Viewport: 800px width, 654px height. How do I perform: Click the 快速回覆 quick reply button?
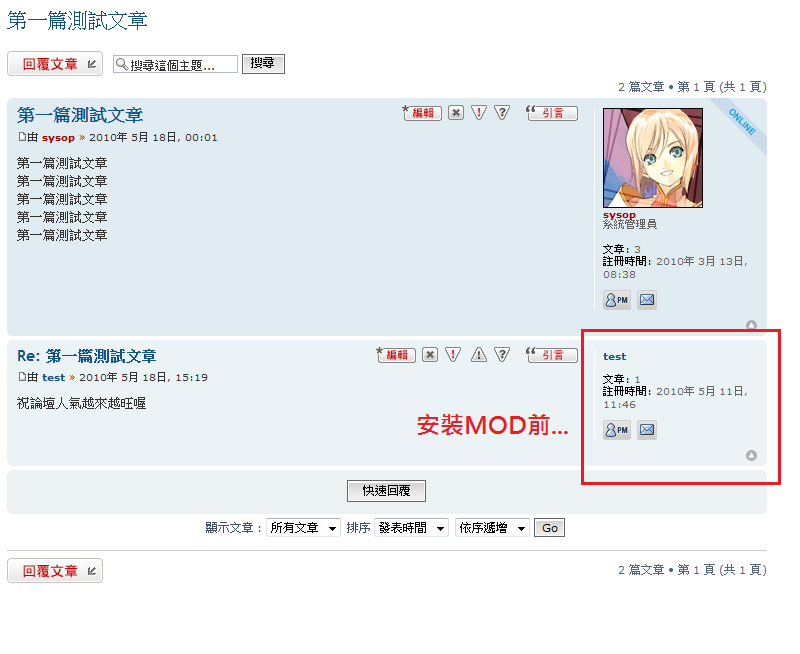click(386, 491)
